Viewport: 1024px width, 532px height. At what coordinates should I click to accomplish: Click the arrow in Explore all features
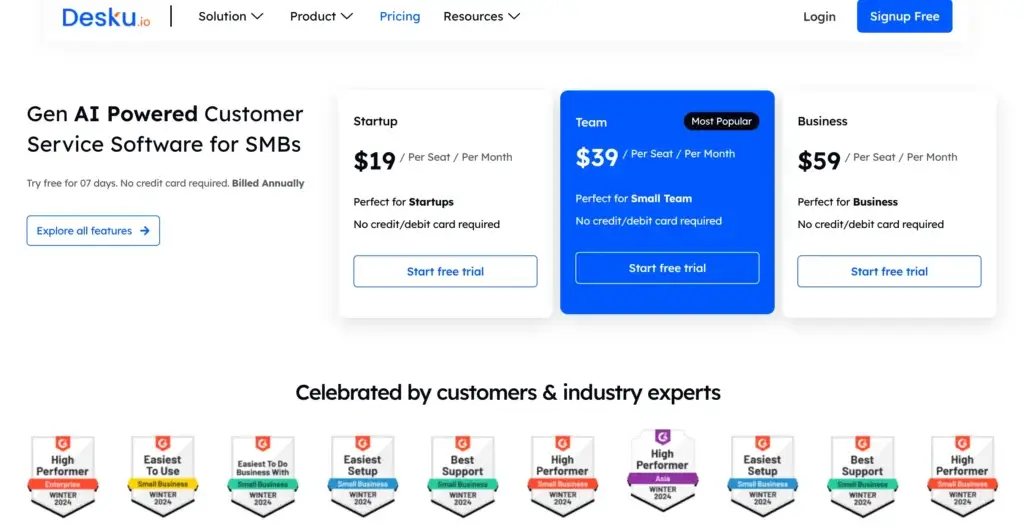145,230
